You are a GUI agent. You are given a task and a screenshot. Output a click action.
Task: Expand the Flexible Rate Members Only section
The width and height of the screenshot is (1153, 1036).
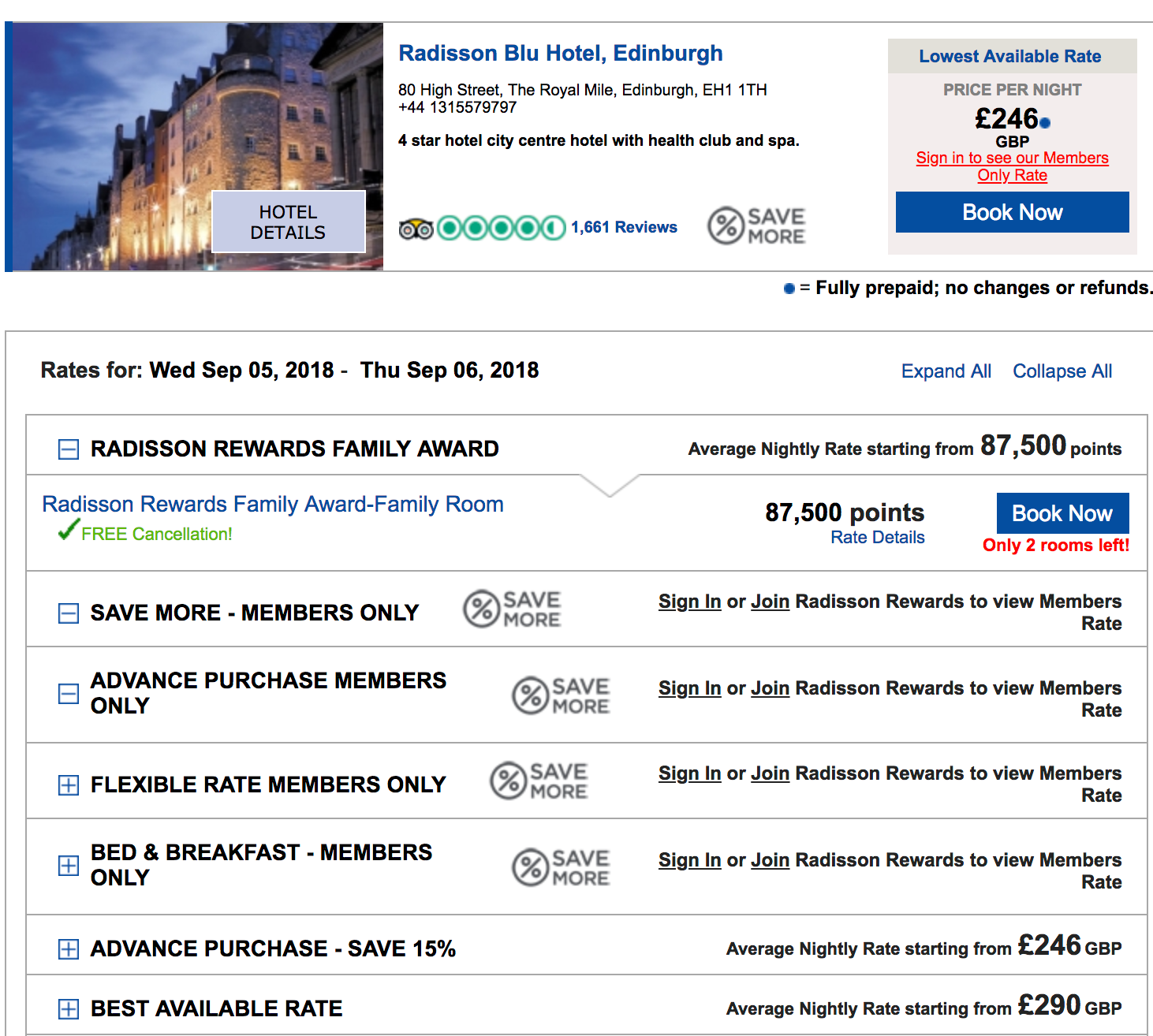[69, 785]
